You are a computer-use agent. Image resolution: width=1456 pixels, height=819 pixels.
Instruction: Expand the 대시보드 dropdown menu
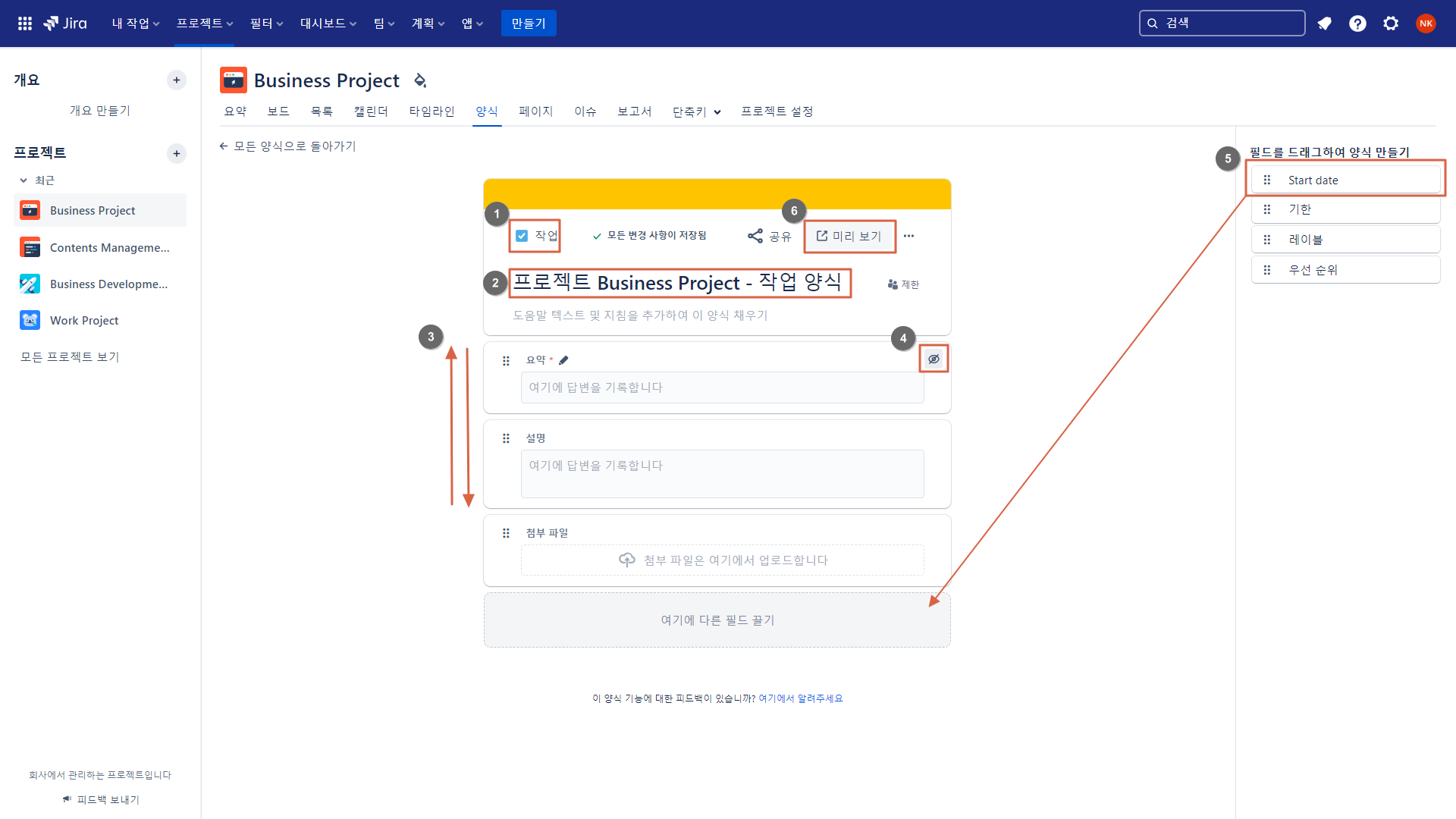(328, 24)
